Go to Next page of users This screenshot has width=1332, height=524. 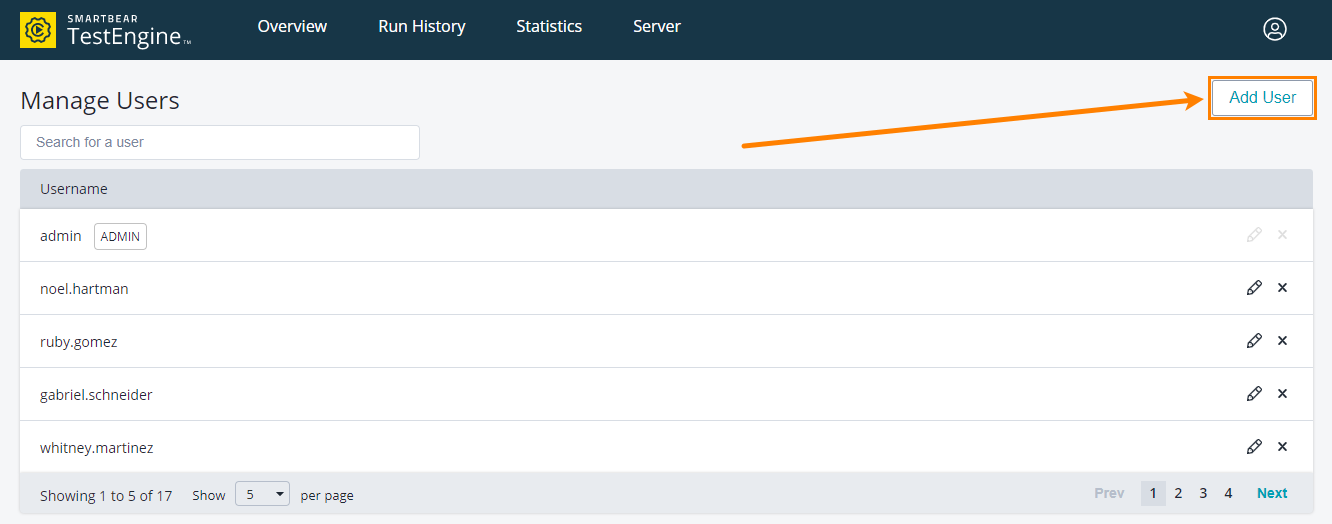coord(1271,493)
